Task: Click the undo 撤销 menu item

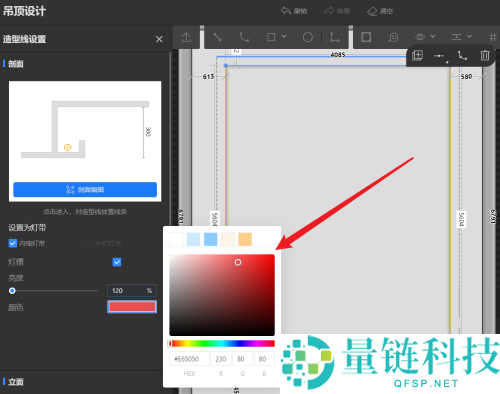Action: (x=294, y=11)
